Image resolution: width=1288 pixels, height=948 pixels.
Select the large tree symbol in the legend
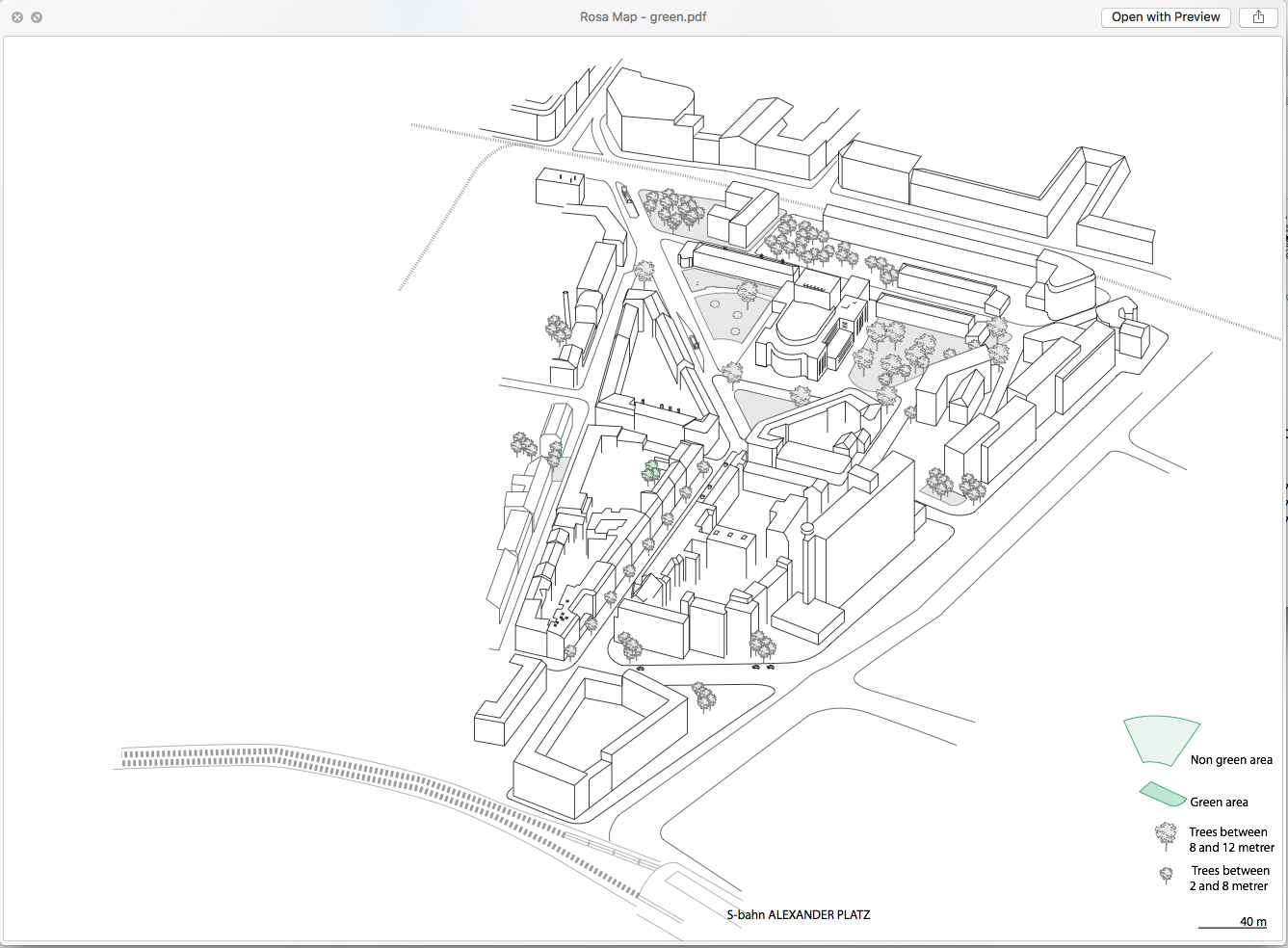1168,836
